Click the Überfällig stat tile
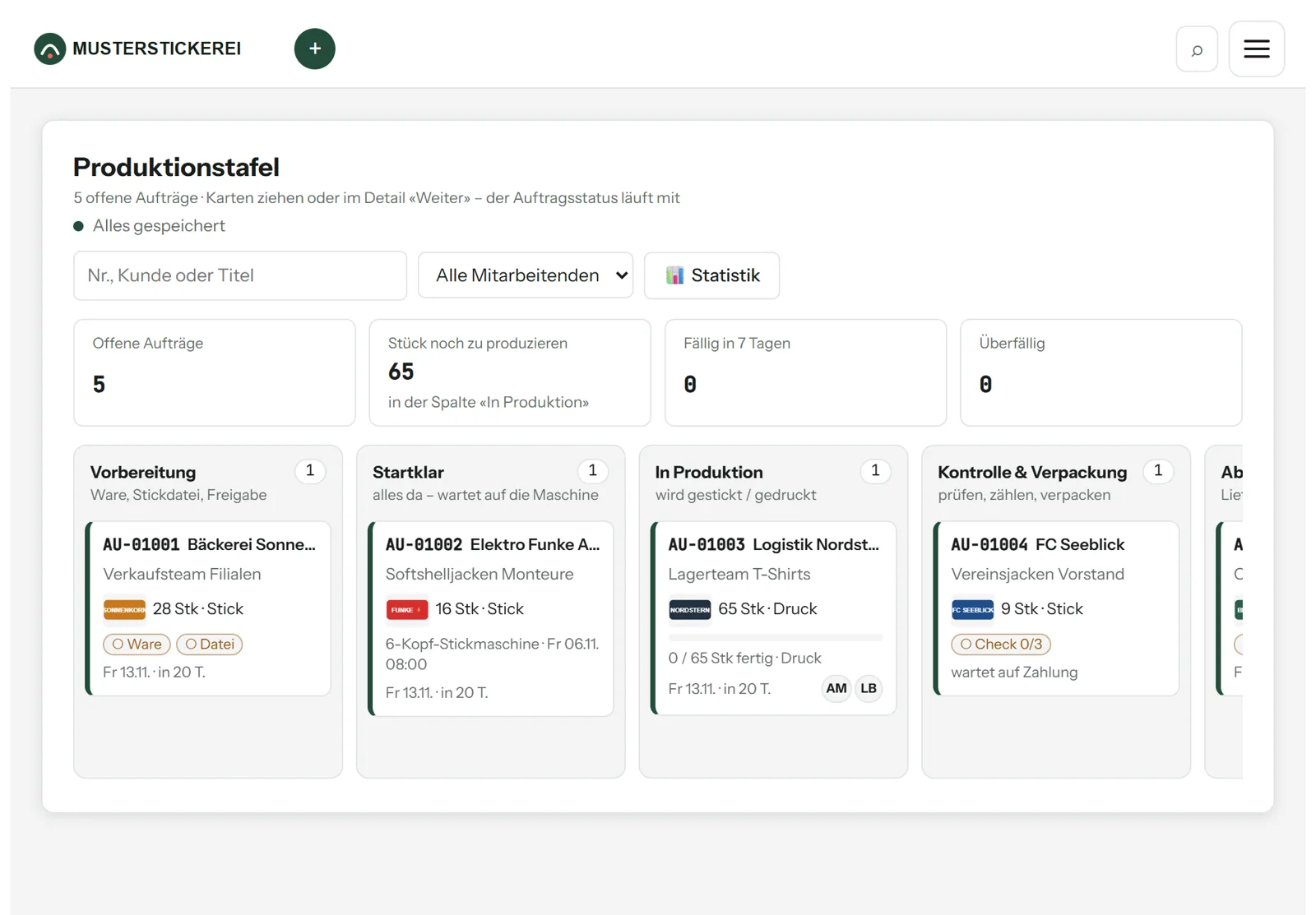Viewport: 1316px width, 915px height. (x=1101, y=372)
